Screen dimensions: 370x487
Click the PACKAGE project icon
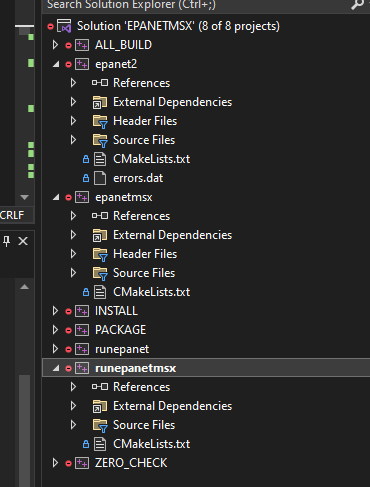point(82,330)
